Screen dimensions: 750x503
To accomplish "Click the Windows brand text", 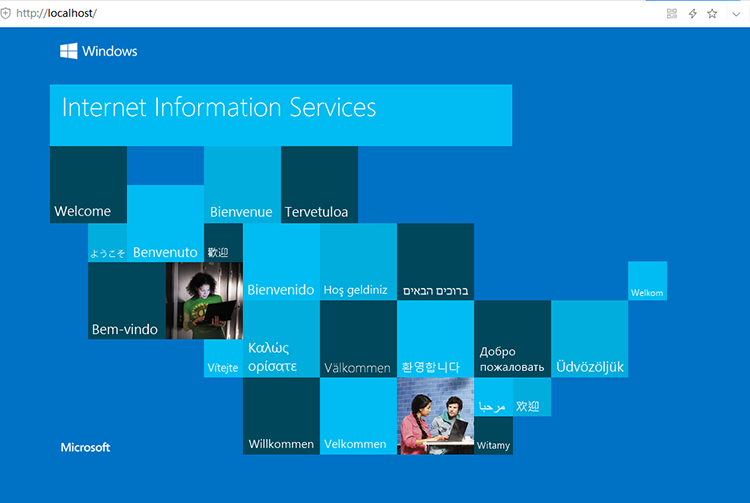I will pyautogui.click(x=110, y=51).
